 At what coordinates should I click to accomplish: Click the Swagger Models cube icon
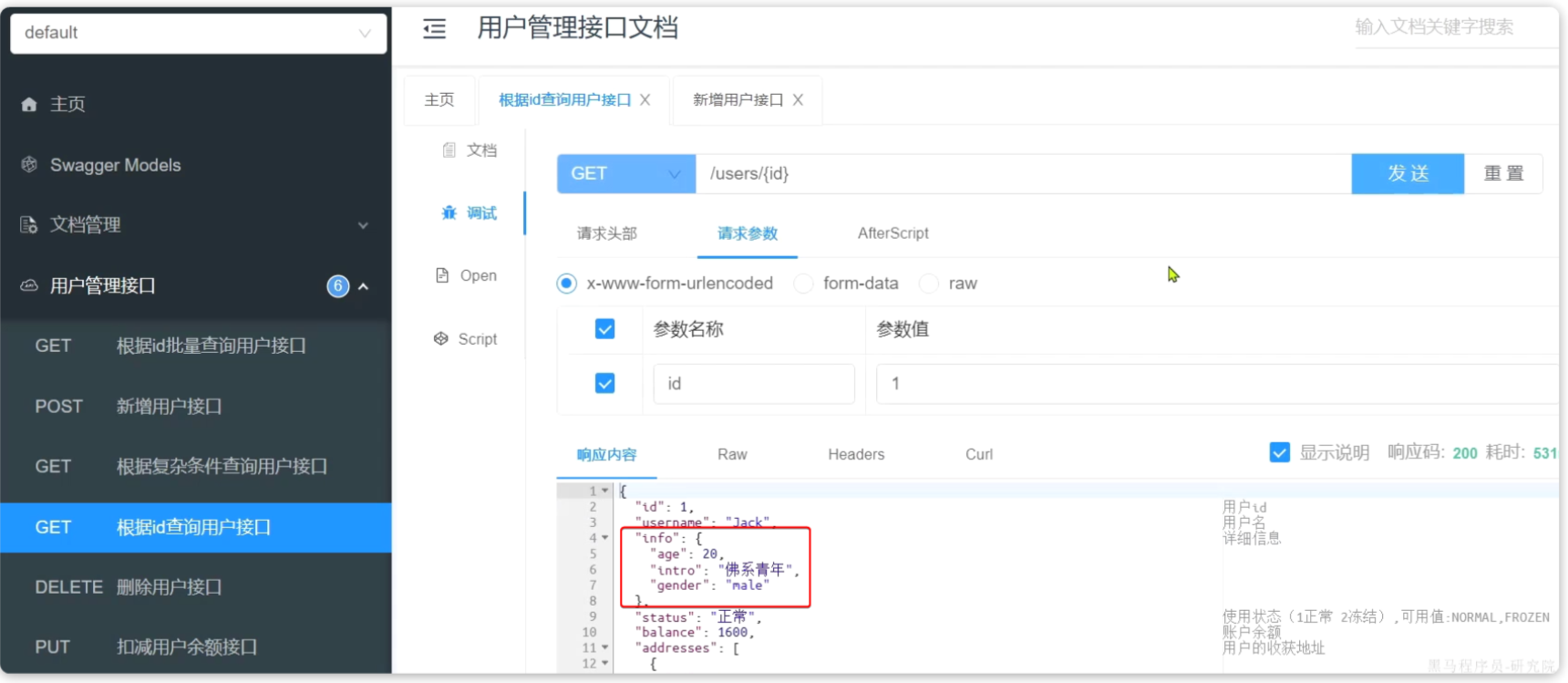coord(29,165)
